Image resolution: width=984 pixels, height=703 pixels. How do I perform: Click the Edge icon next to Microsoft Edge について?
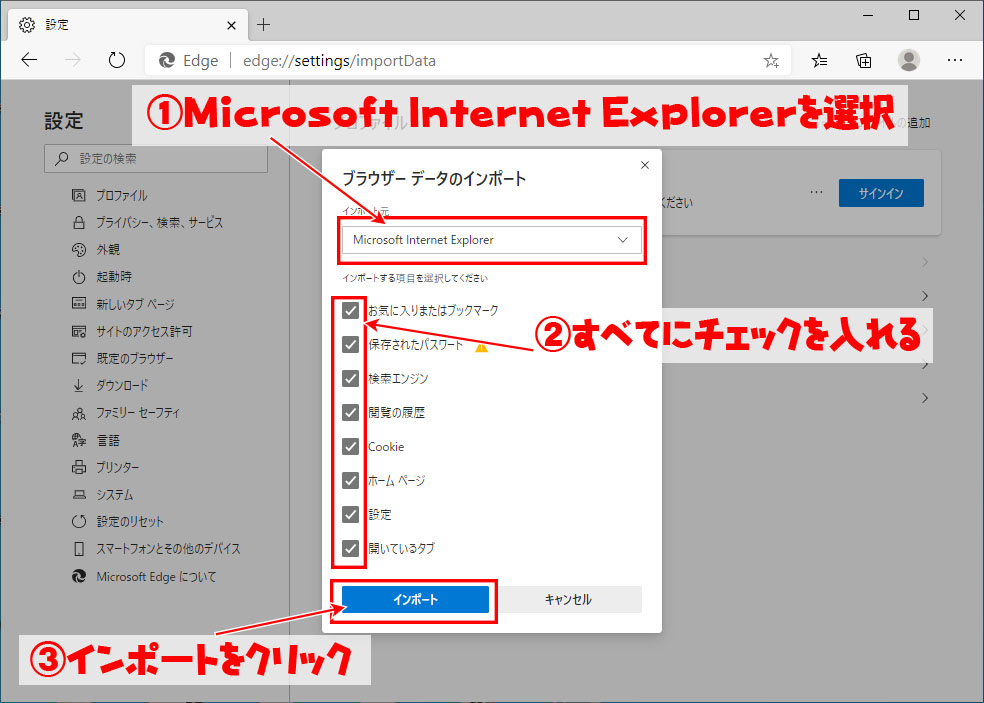coord(78,576)
